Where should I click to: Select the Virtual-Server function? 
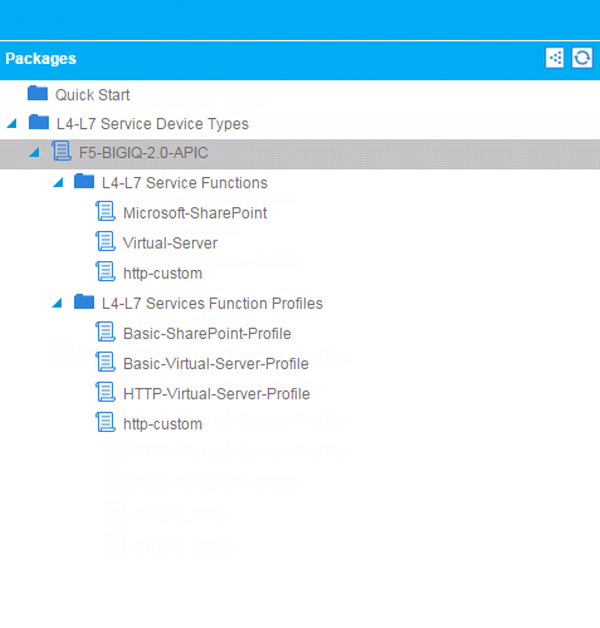tap(170, 243)
